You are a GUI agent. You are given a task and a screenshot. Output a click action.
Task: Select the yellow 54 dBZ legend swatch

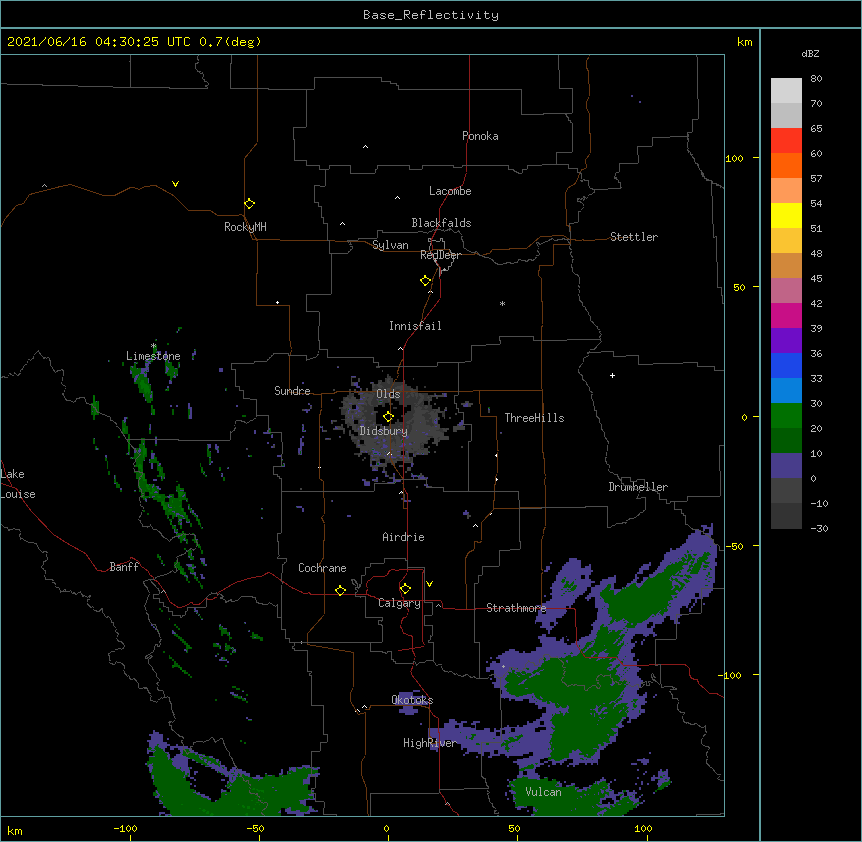tap(786, 215)
